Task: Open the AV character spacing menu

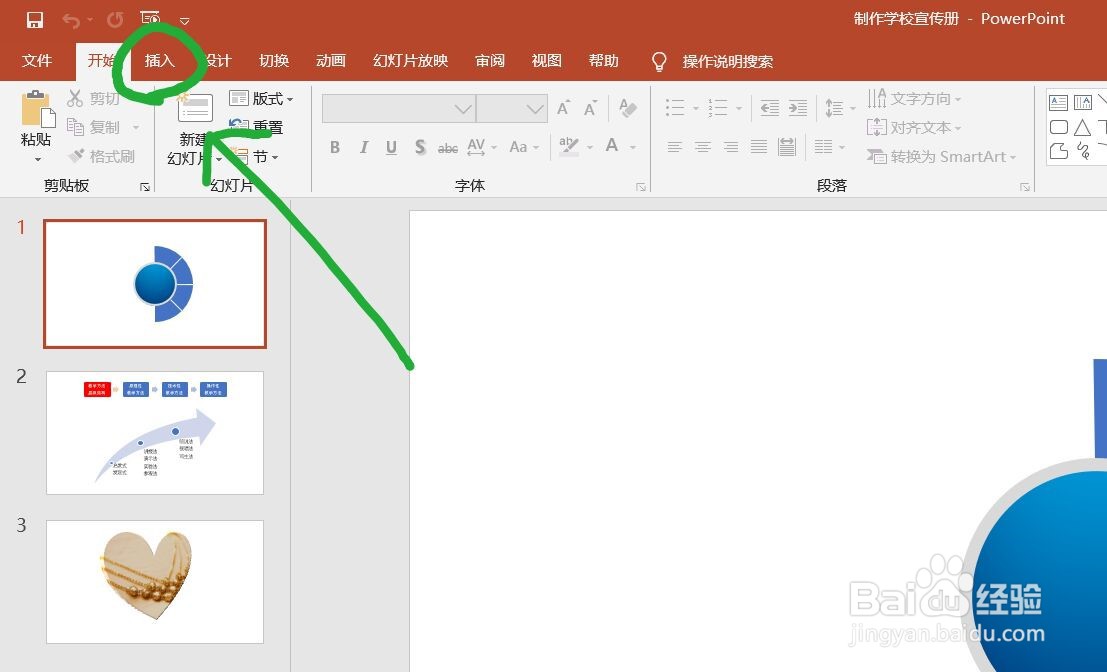Action: [x=481, y=147]
